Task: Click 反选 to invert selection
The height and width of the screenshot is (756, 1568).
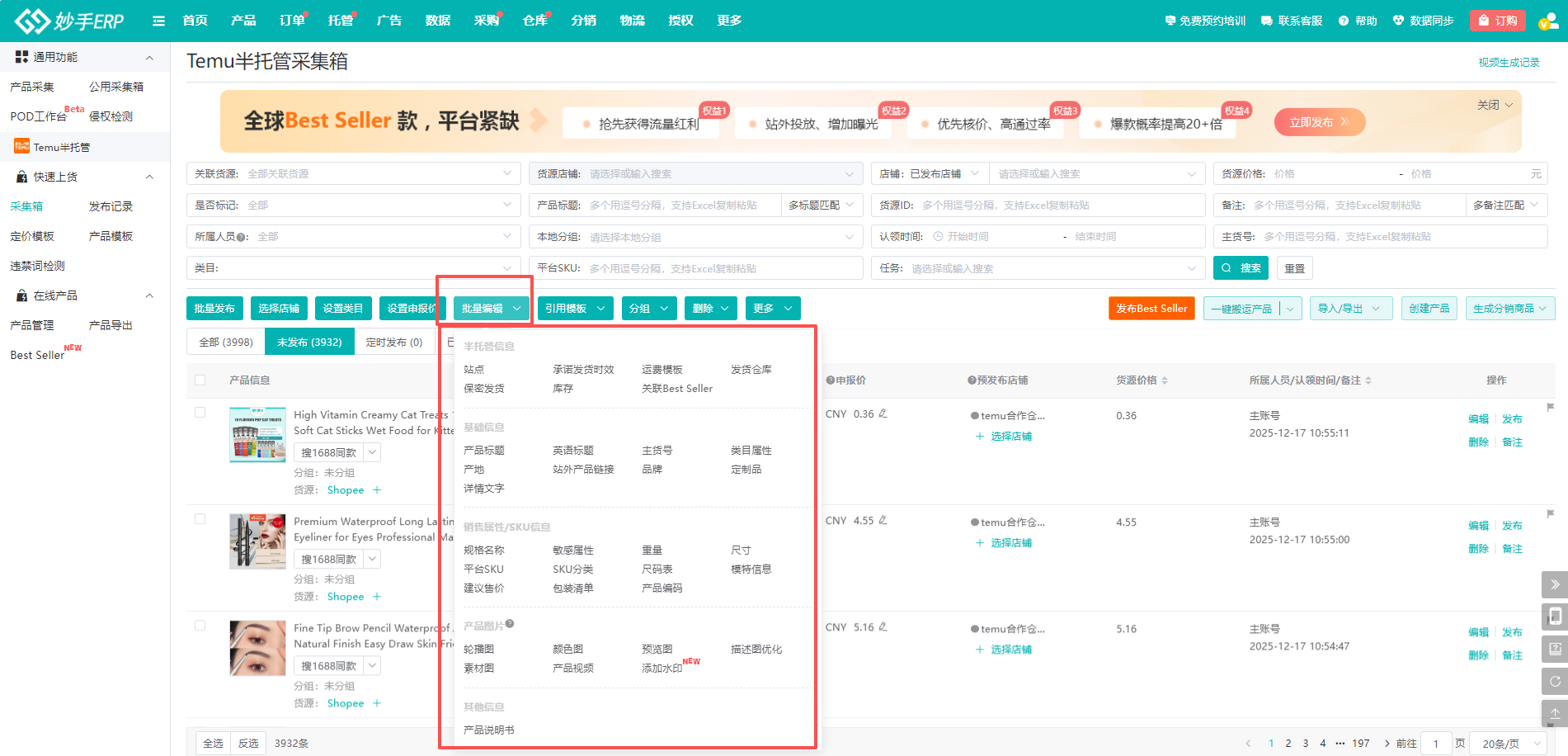Action: [x=248, y=742]
